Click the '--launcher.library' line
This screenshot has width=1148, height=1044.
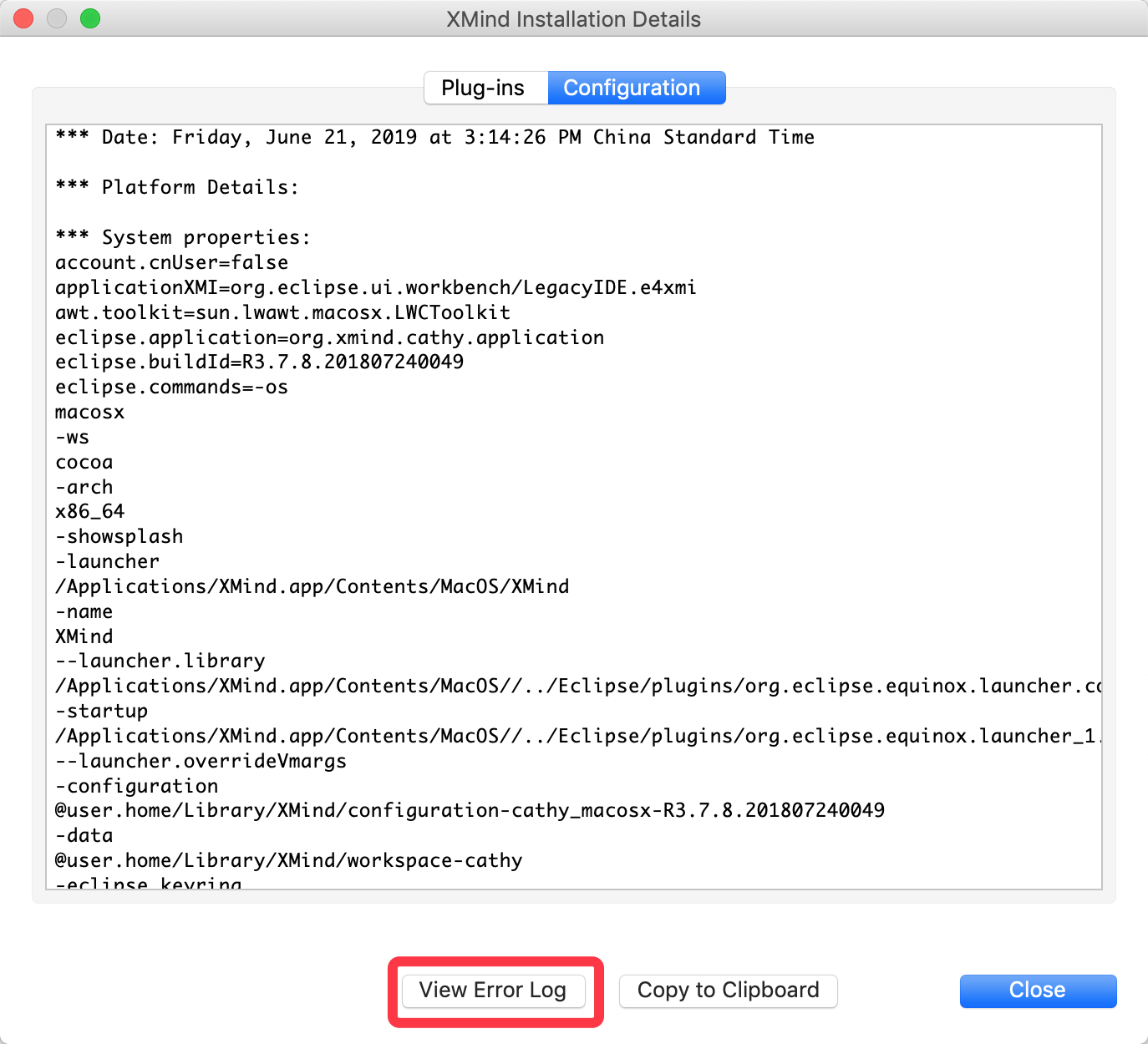click(160, 661)
